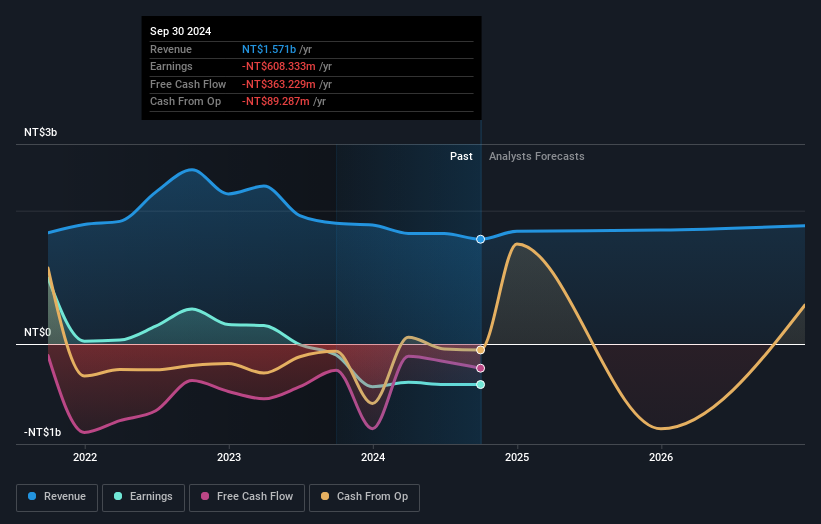Click the Sep 30 2024 tooltip date

coord(181,31)
